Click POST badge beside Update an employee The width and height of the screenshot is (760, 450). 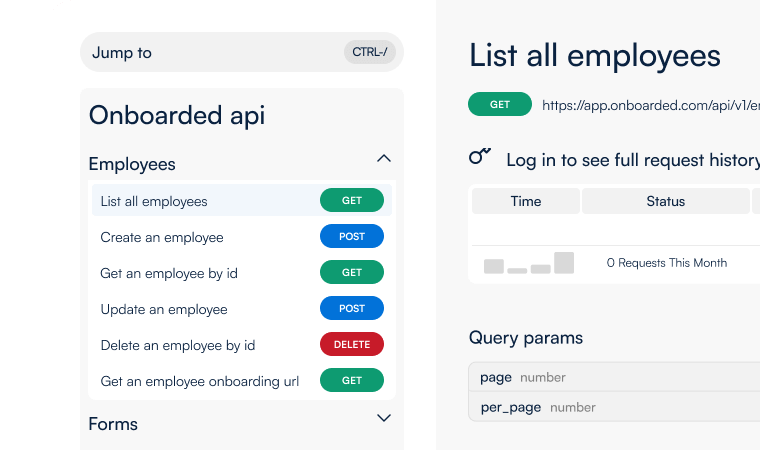click(352, 308)
